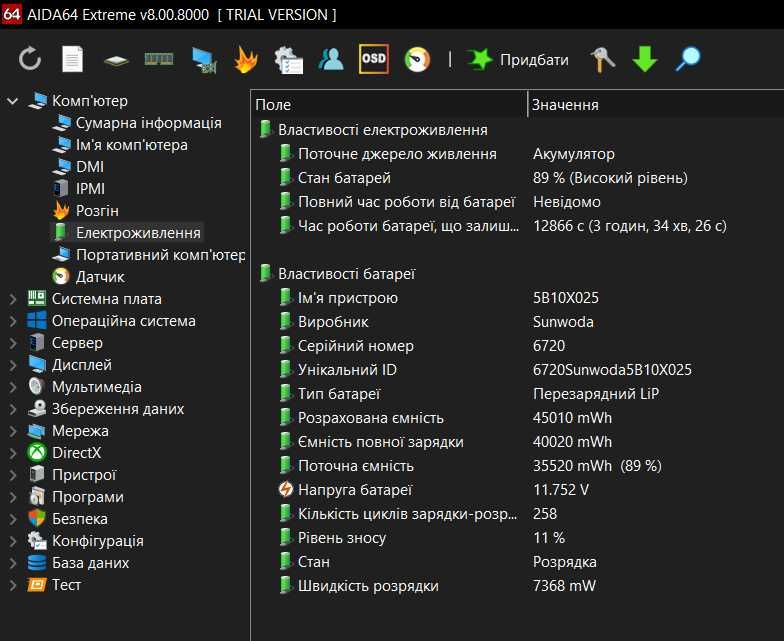Select the Розгін tree item
784x641 pixels.
pos(98,211)
